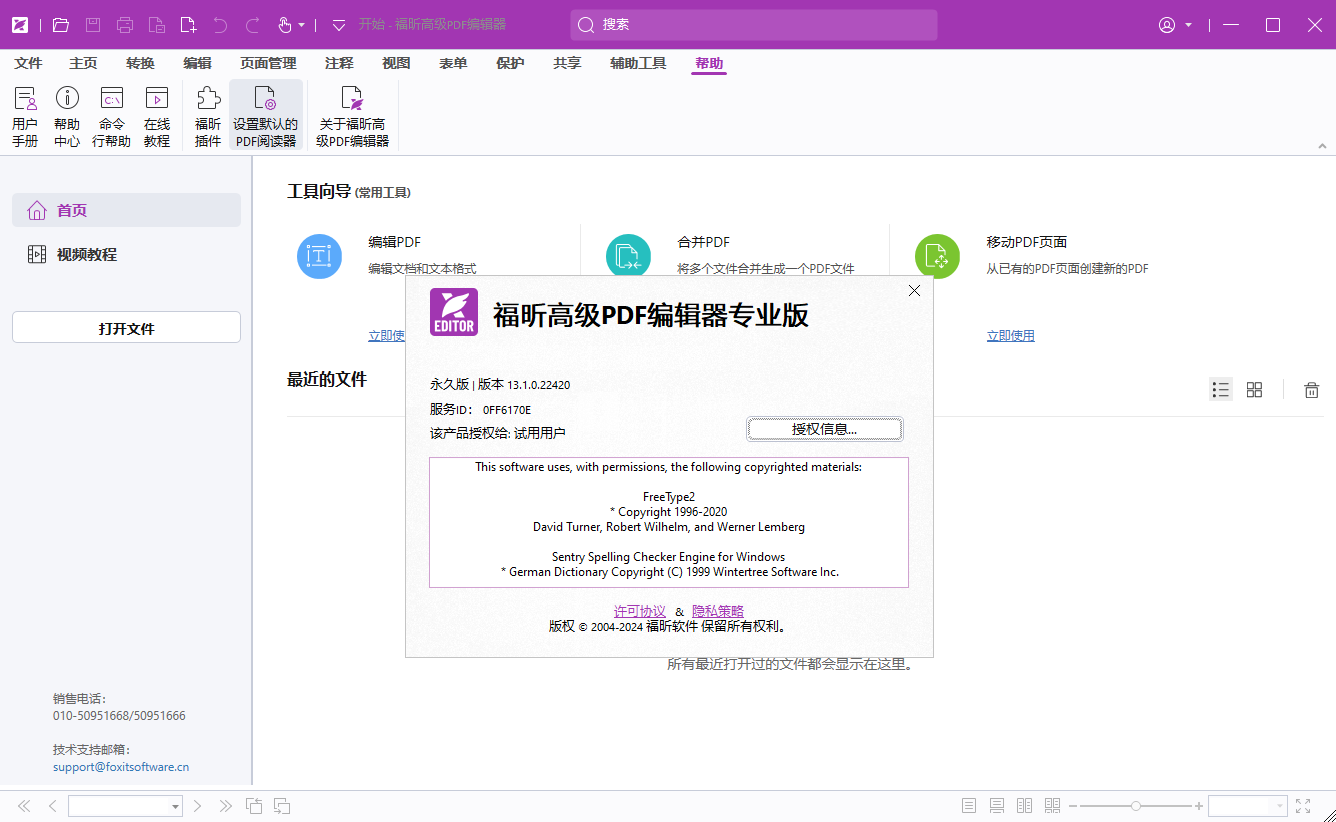Switch to the 转换 tab
This screenshot has height=822, width=1336.
point(140,63)
